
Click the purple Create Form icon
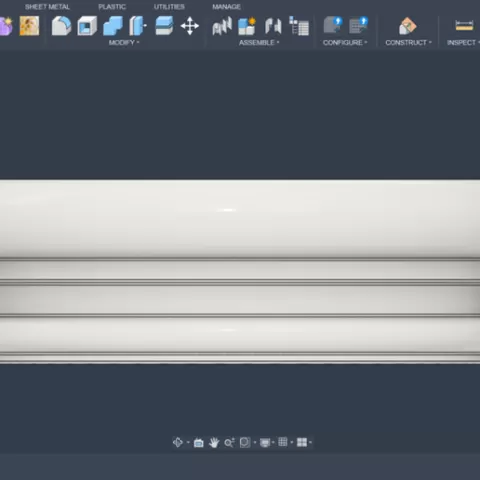coord(6,26)
